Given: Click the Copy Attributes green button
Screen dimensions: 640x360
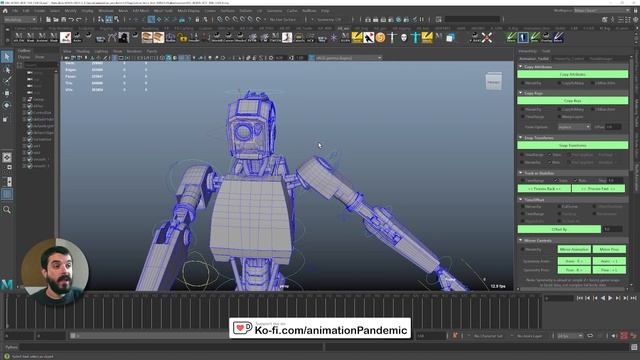Looking at the screenshot, I should pos(573,74).
